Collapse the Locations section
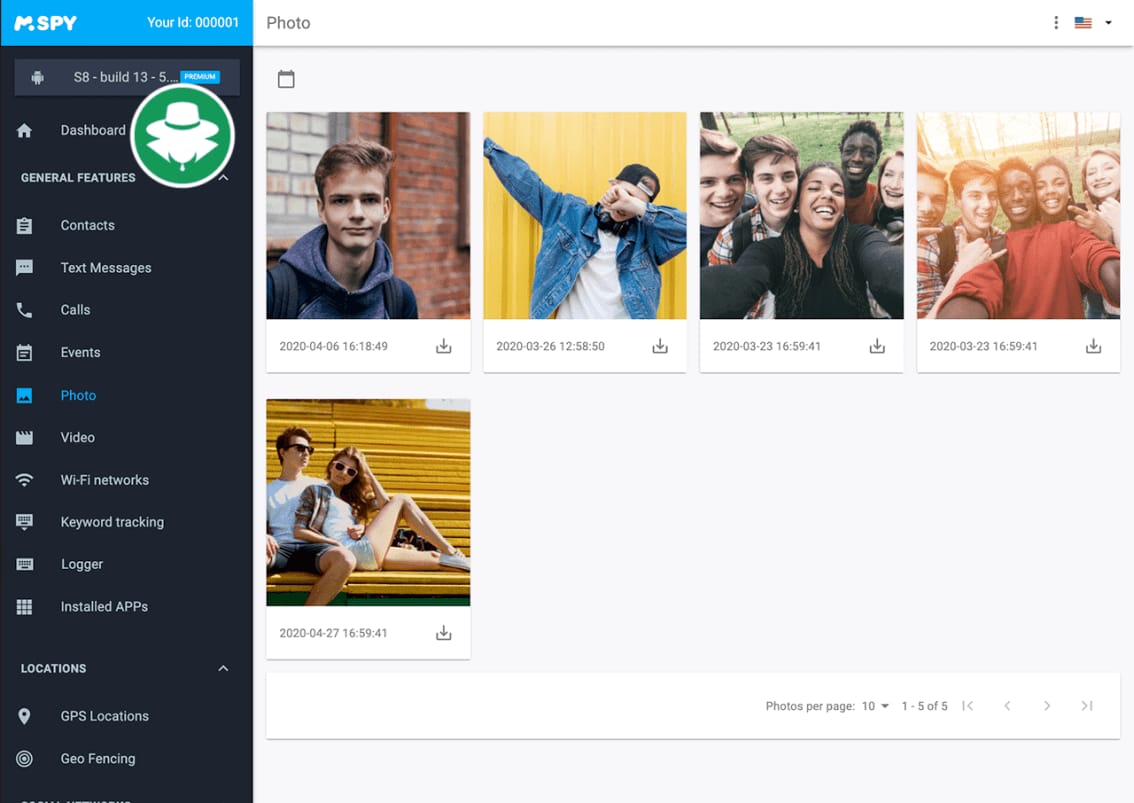The image size is (1134, 803). 223,668
